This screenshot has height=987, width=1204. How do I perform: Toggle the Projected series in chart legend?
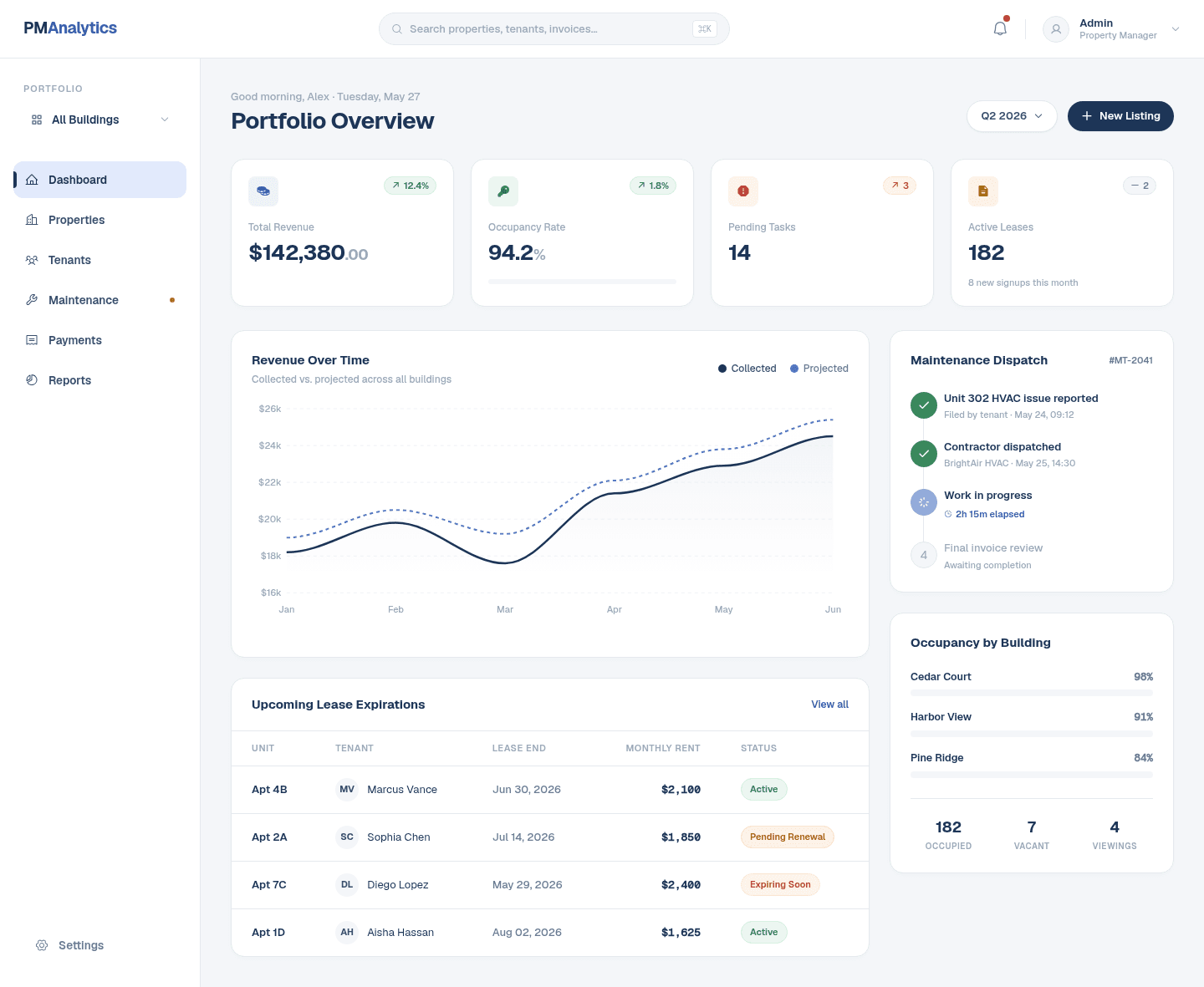pos(819,369)
